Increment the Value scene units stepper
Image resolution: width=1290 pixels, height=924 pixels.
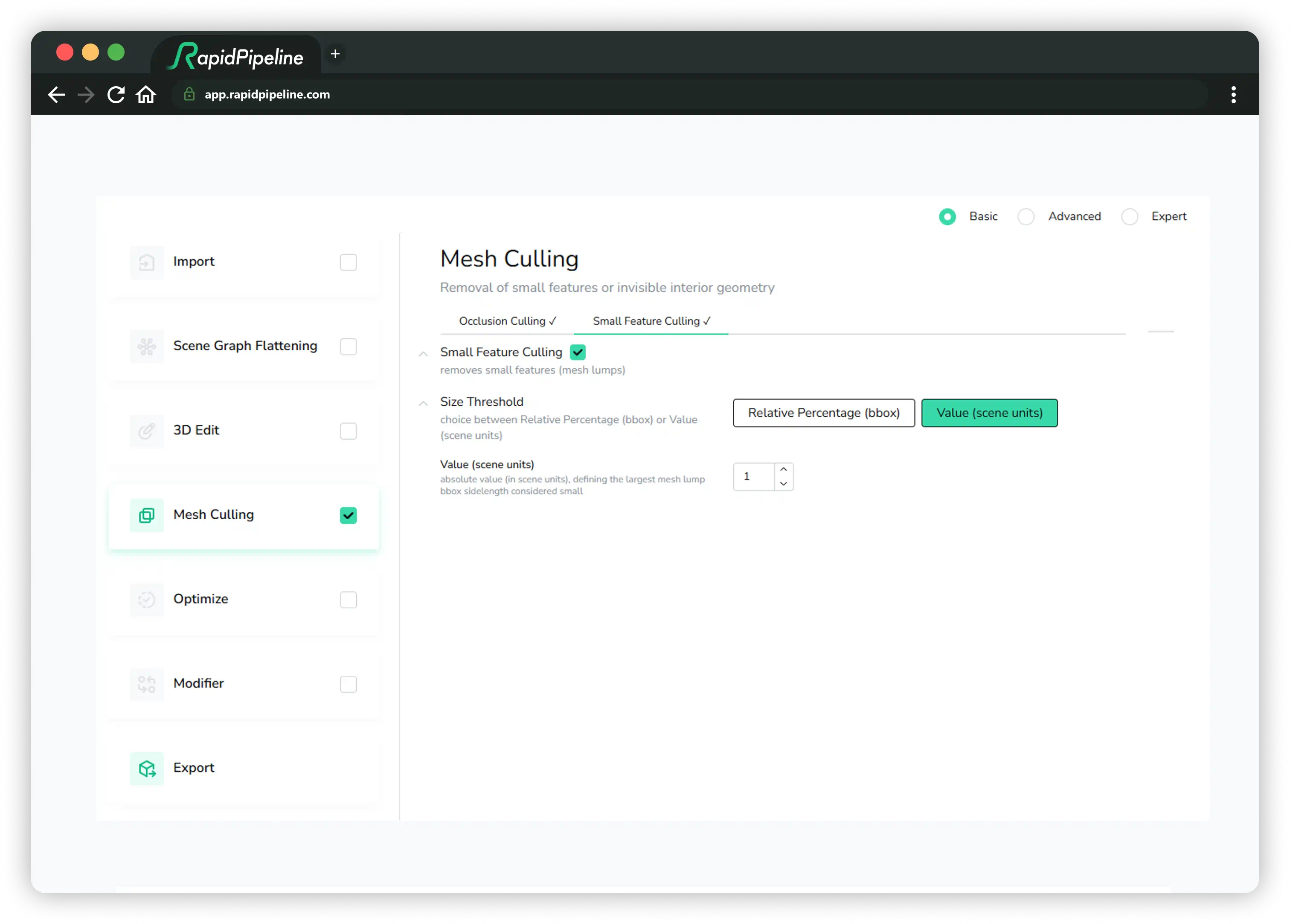pos(785,469)
